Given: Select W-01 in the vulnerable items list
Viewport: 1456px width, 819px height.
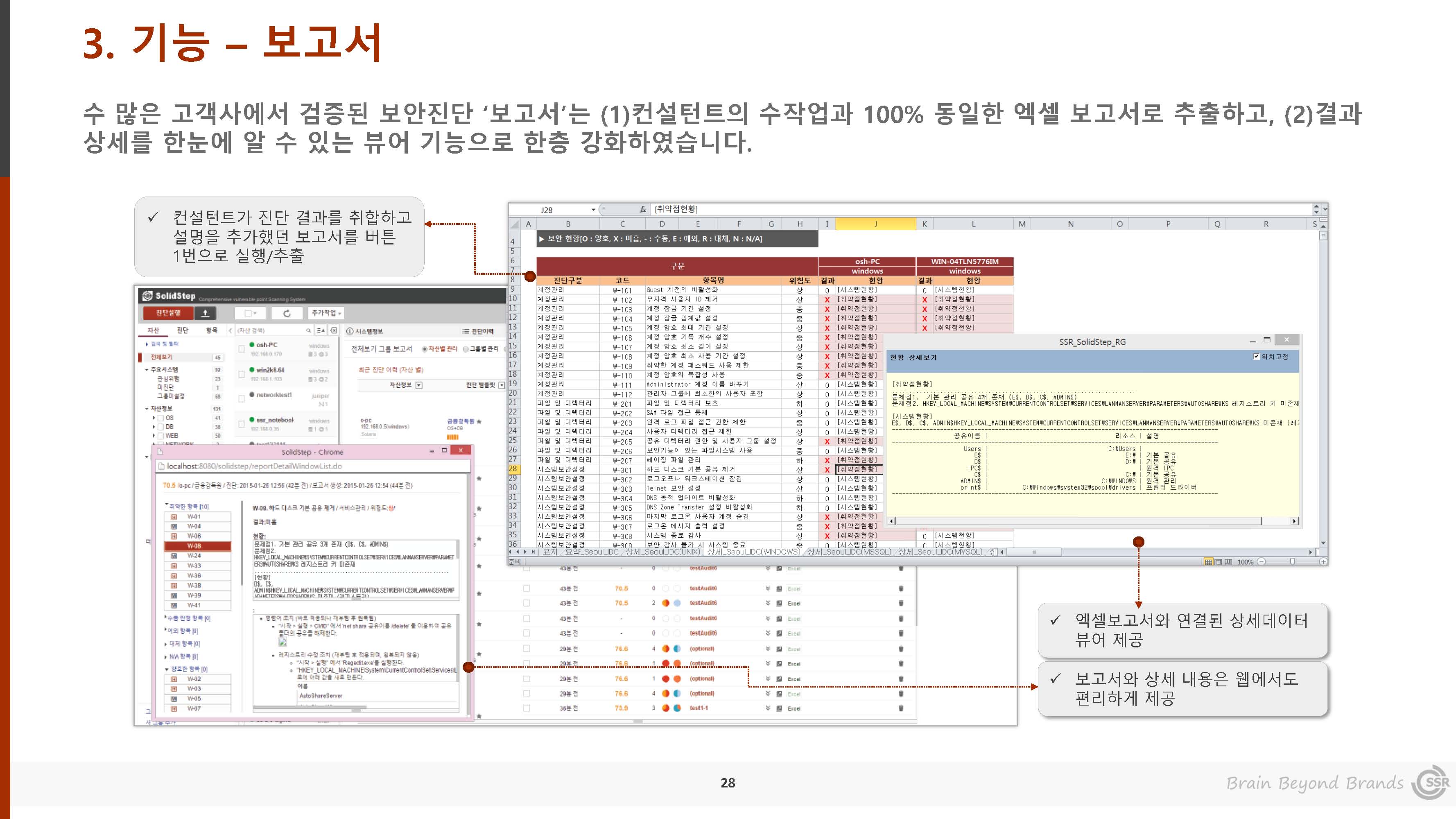Looking at the screenshot, I should pos(197,517).
